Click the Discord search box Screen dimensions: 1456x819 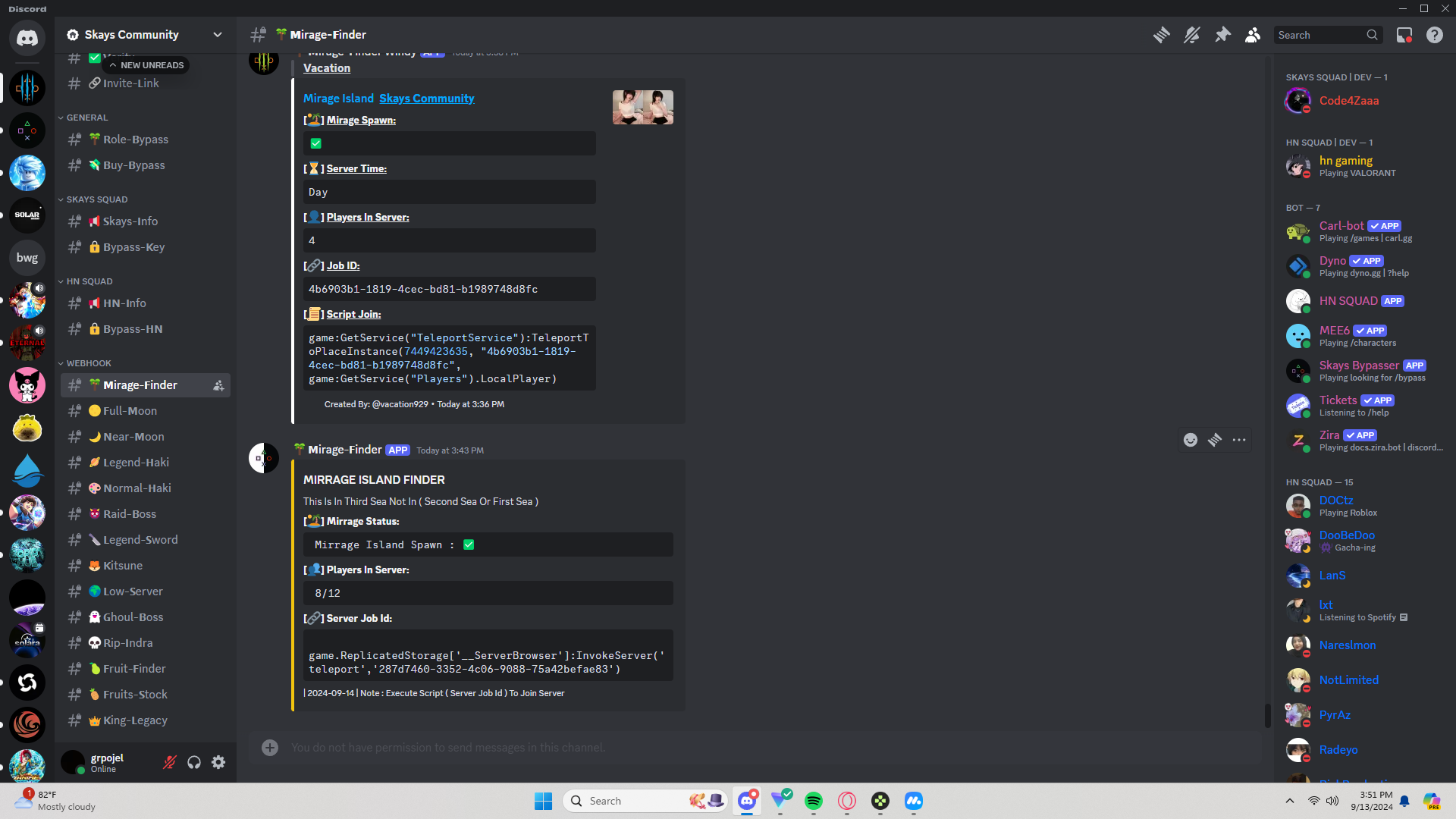[1327, 35]
